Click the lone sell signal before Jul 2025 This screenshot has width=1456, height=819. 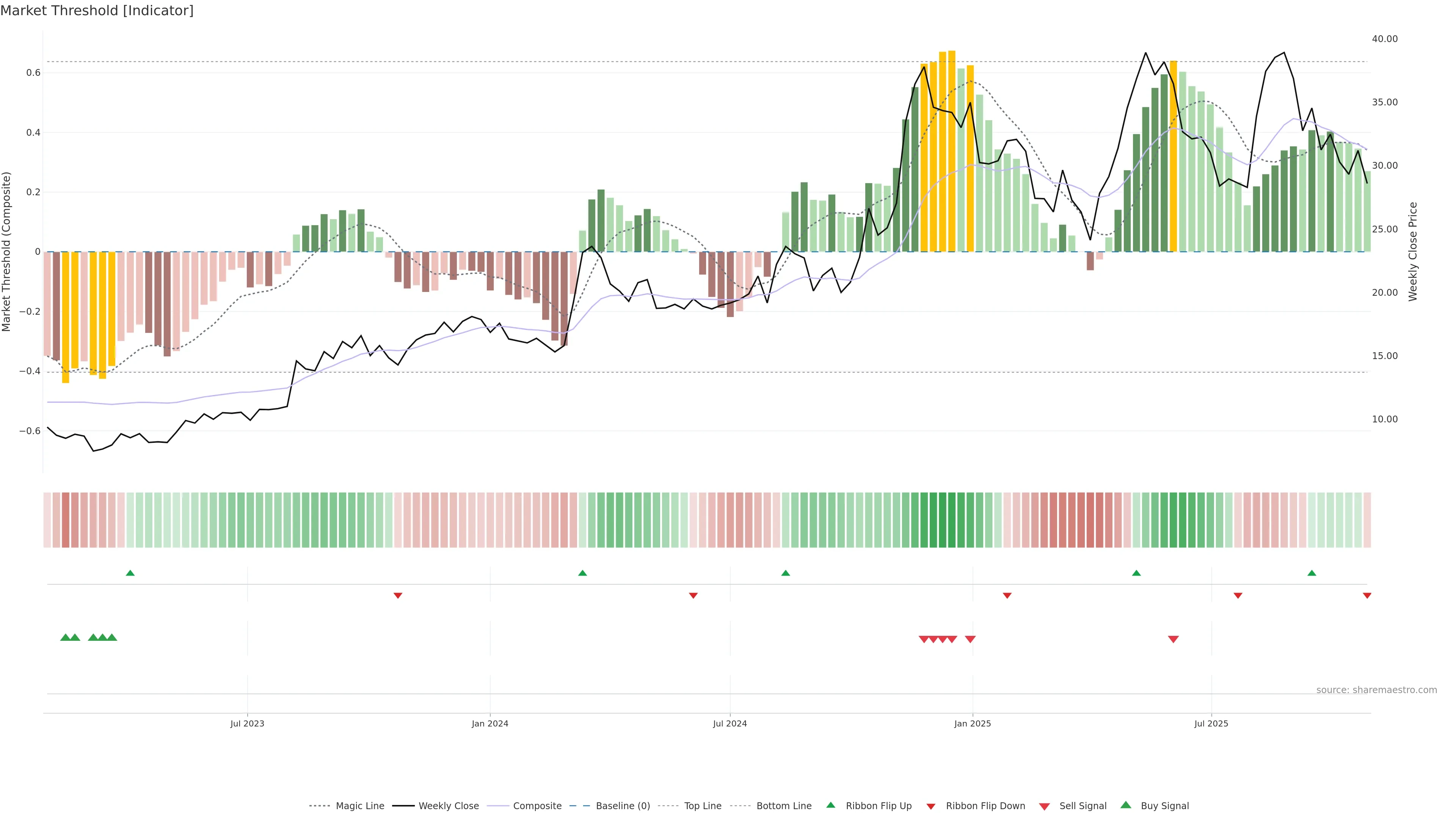click(x=1174, y=639)
